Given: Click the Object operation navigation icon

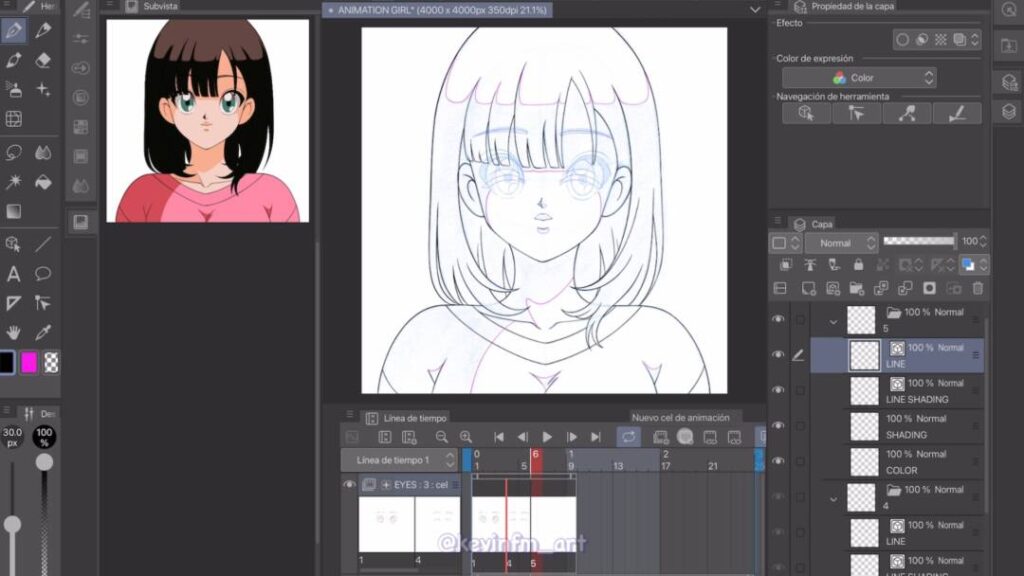Looking at the screenshot, I should click(807, 114).
